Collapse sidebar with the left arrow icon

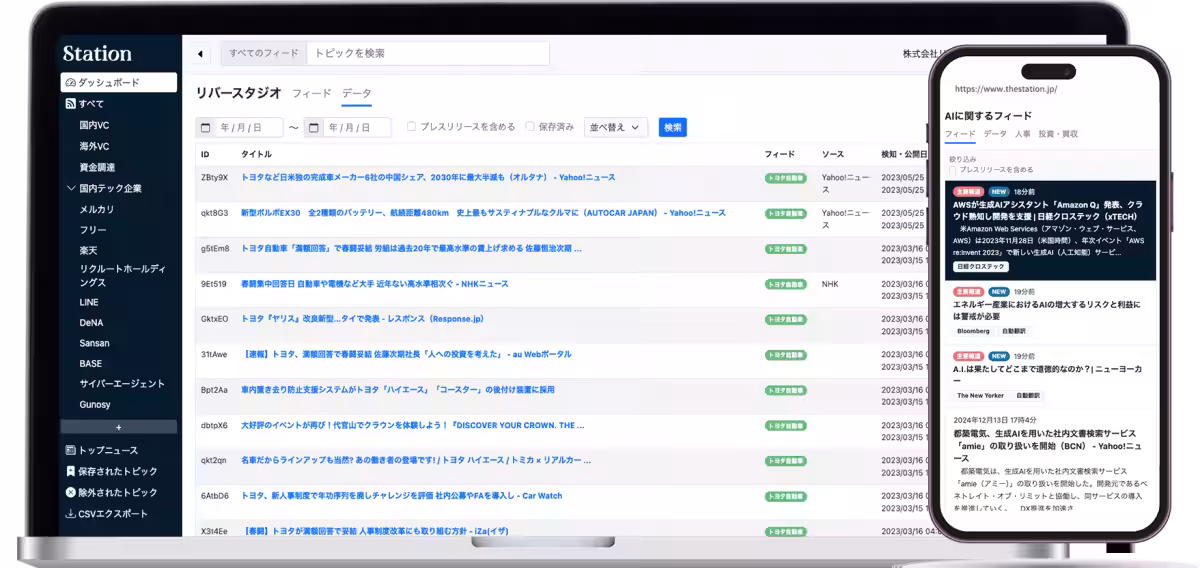200,54
